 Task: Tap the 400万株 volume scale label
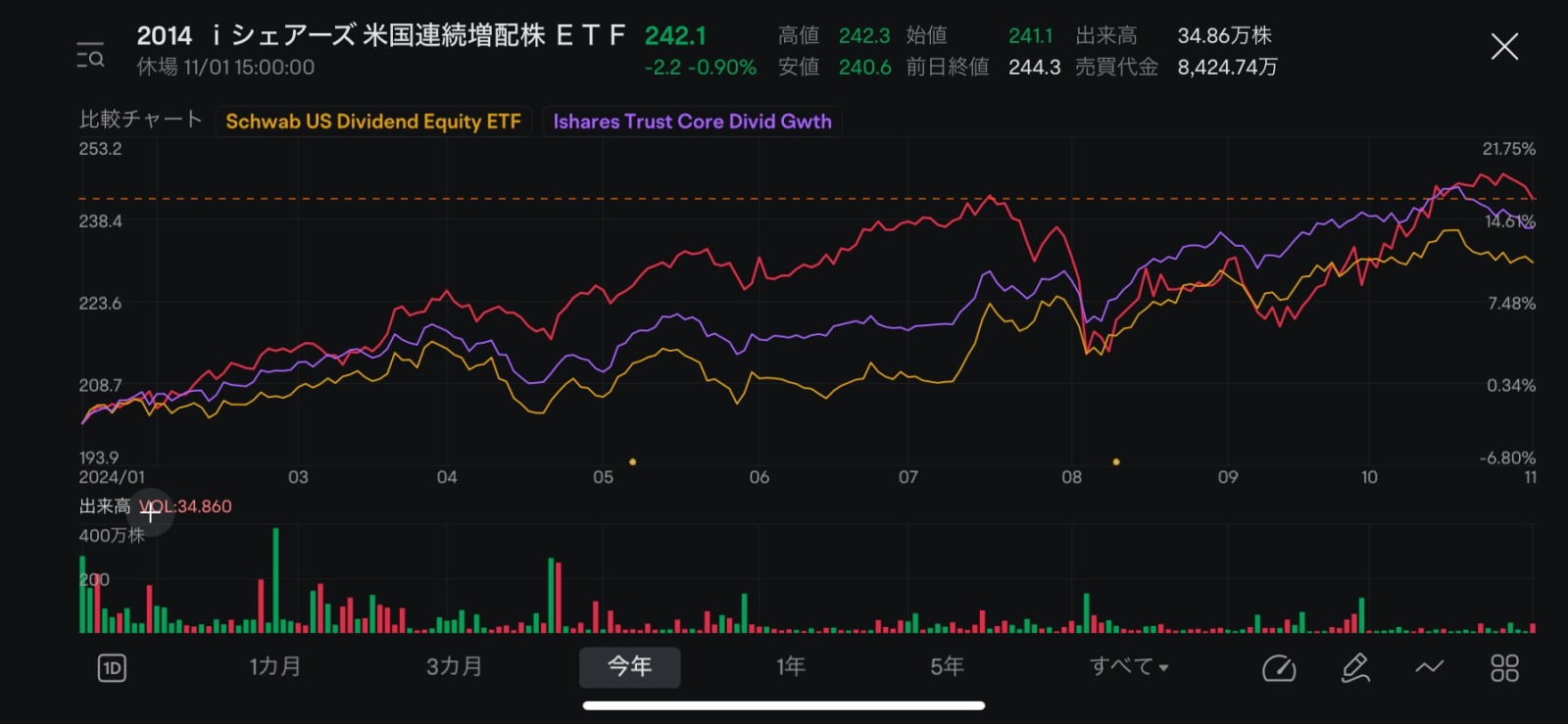[112, 535]
